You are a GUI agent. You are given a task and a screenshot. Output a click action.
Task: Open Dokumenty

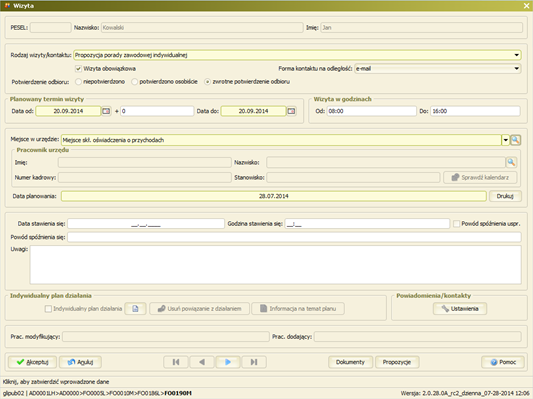click(x=350, y=362)
